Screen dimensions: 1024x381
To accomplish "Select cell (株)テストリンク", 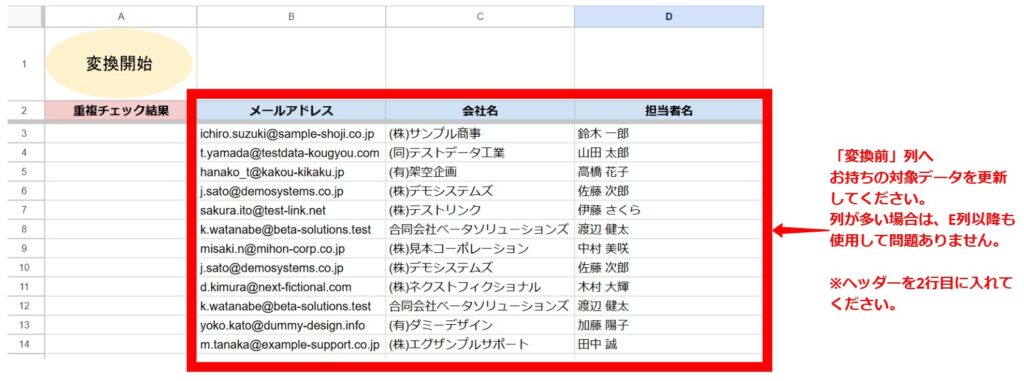I will click(x=480, y=210).
